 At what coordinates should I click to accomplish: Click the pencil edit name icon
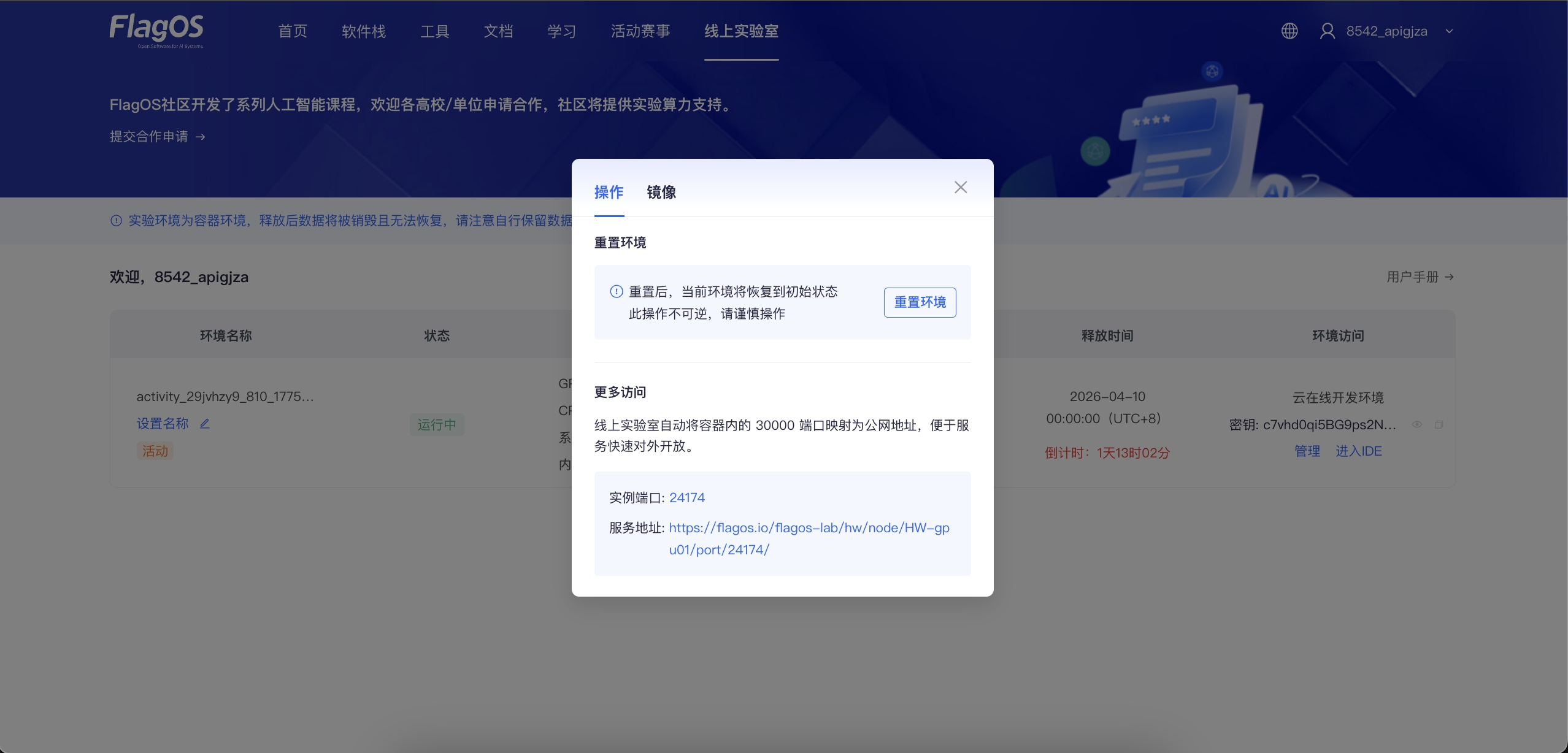[205, 424]
